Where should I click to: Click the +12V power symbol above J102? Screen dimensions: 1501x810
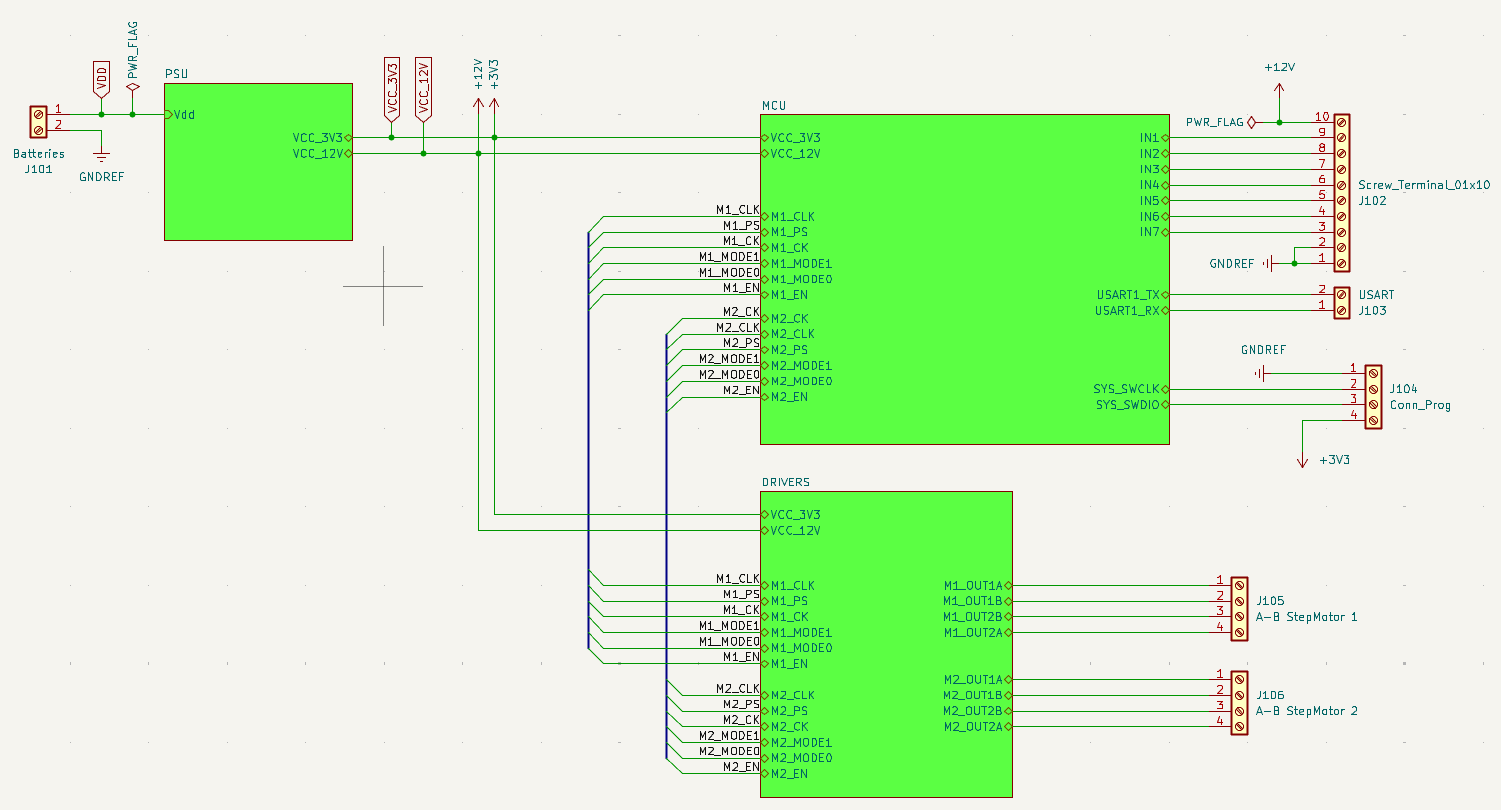coord(1278,88)
